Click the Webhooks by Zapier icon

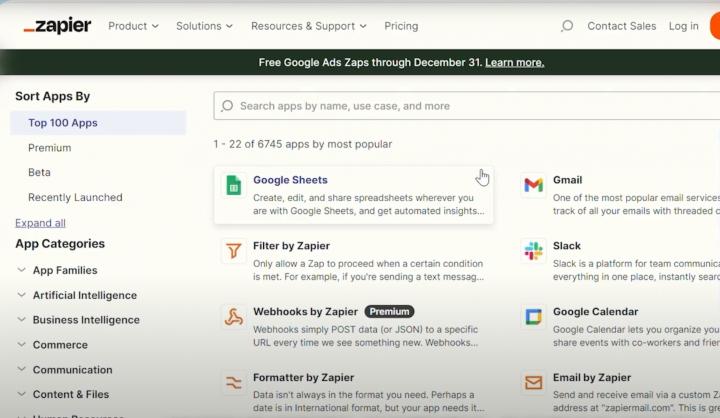coord(233,317)
